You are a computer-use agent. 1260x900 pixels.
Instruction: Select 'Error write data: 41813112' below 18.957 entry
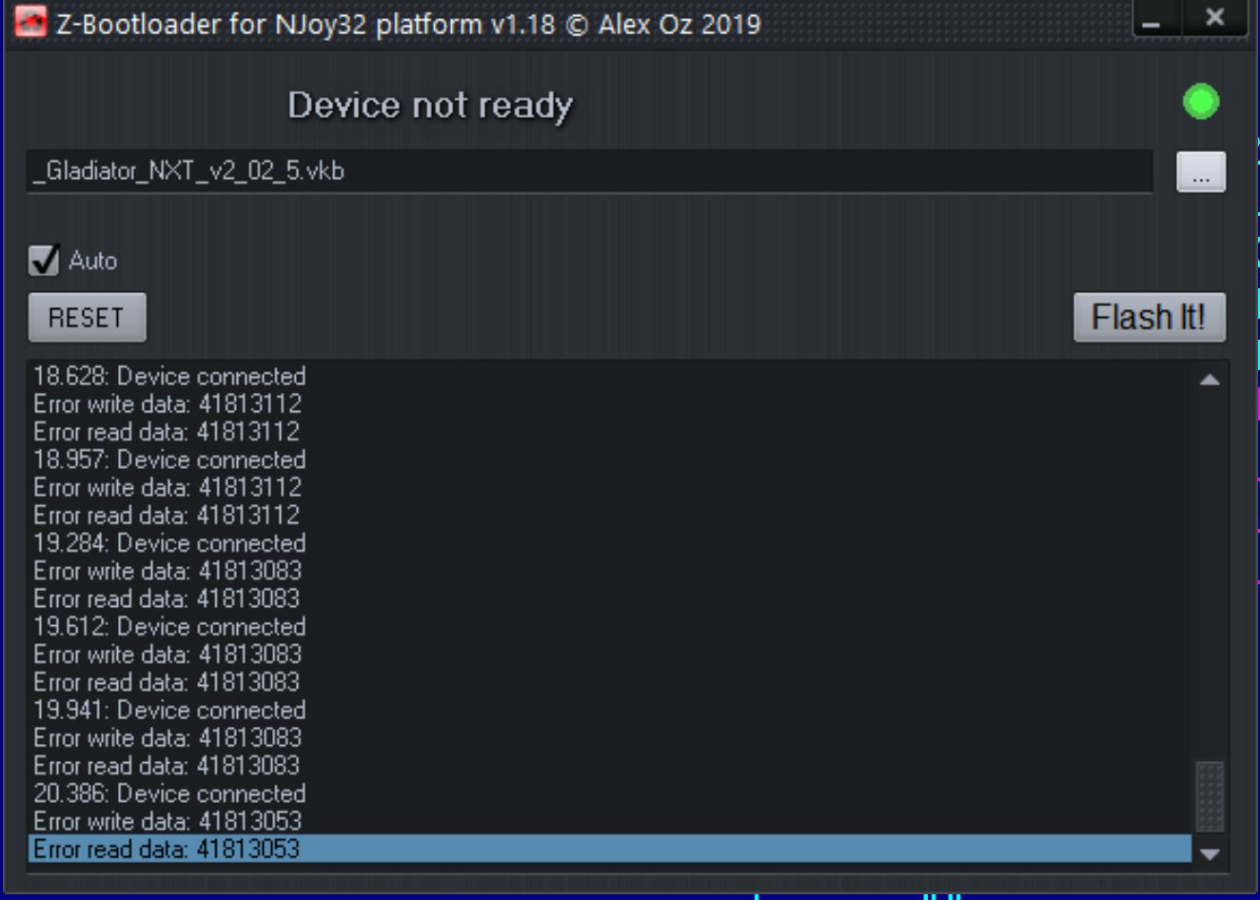(x=610, y=488)
